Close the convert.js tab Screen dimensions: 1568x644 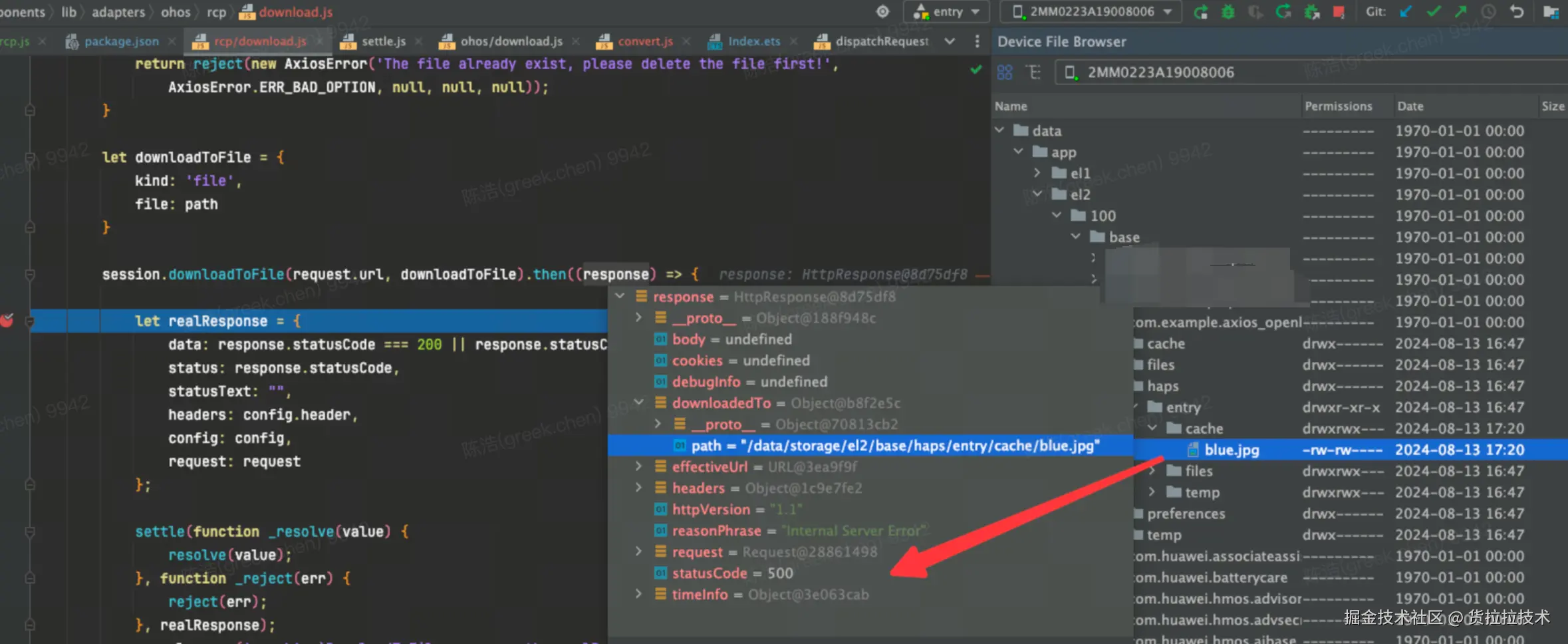tap(686, 41)
